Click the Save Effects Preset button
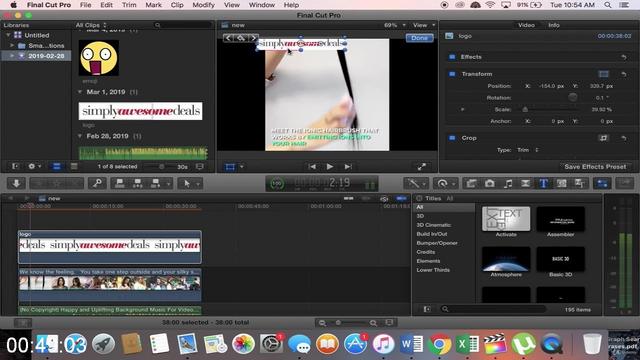The image size is (640, 360). click(x=595, y=167)
